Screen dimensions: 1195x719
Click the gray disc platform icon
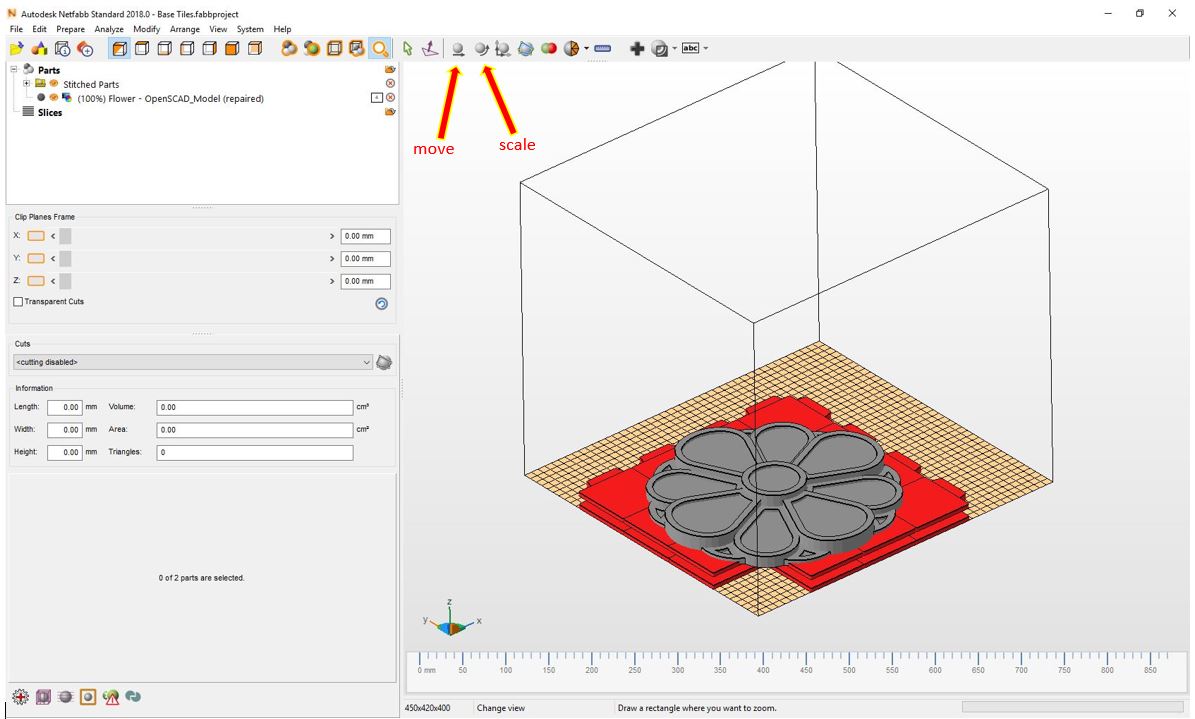click(x=660, y=49)
